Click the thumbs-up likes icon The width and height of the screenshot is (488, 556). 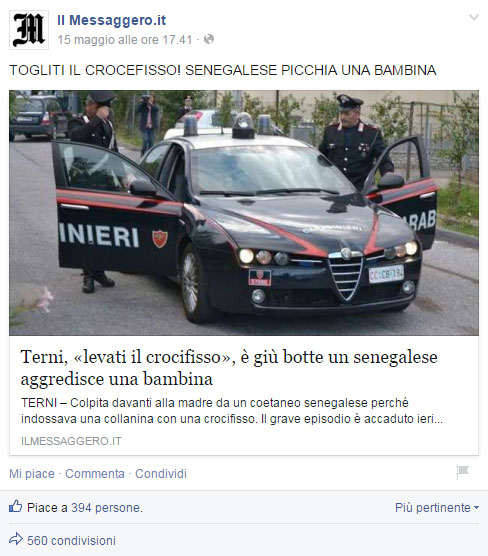point(16,506)
